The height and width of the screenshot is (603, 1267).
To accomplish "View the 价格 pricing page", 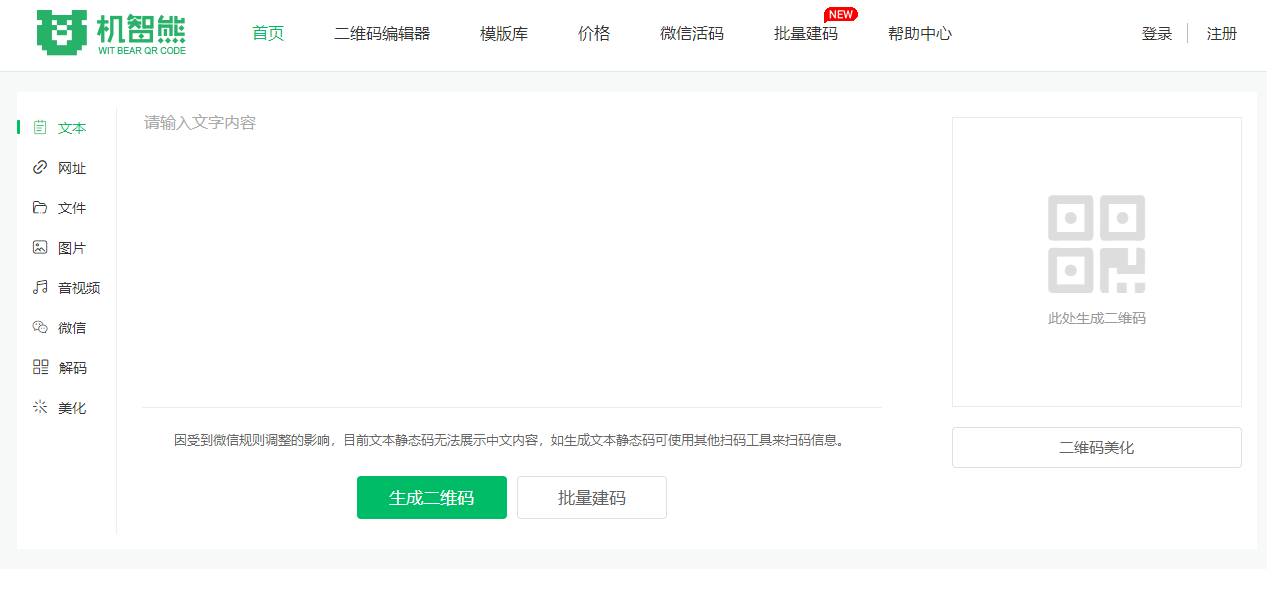I will coord(593,32).
